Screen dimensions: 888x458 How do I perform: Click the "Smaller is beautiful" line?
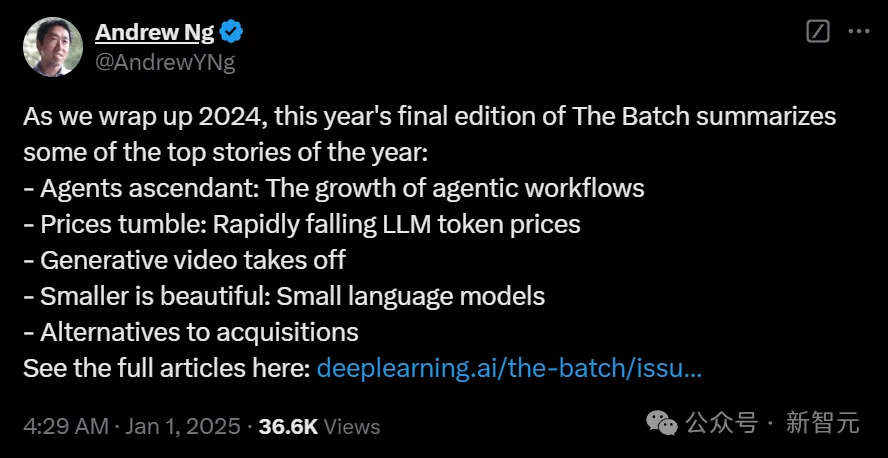[284, 296]
